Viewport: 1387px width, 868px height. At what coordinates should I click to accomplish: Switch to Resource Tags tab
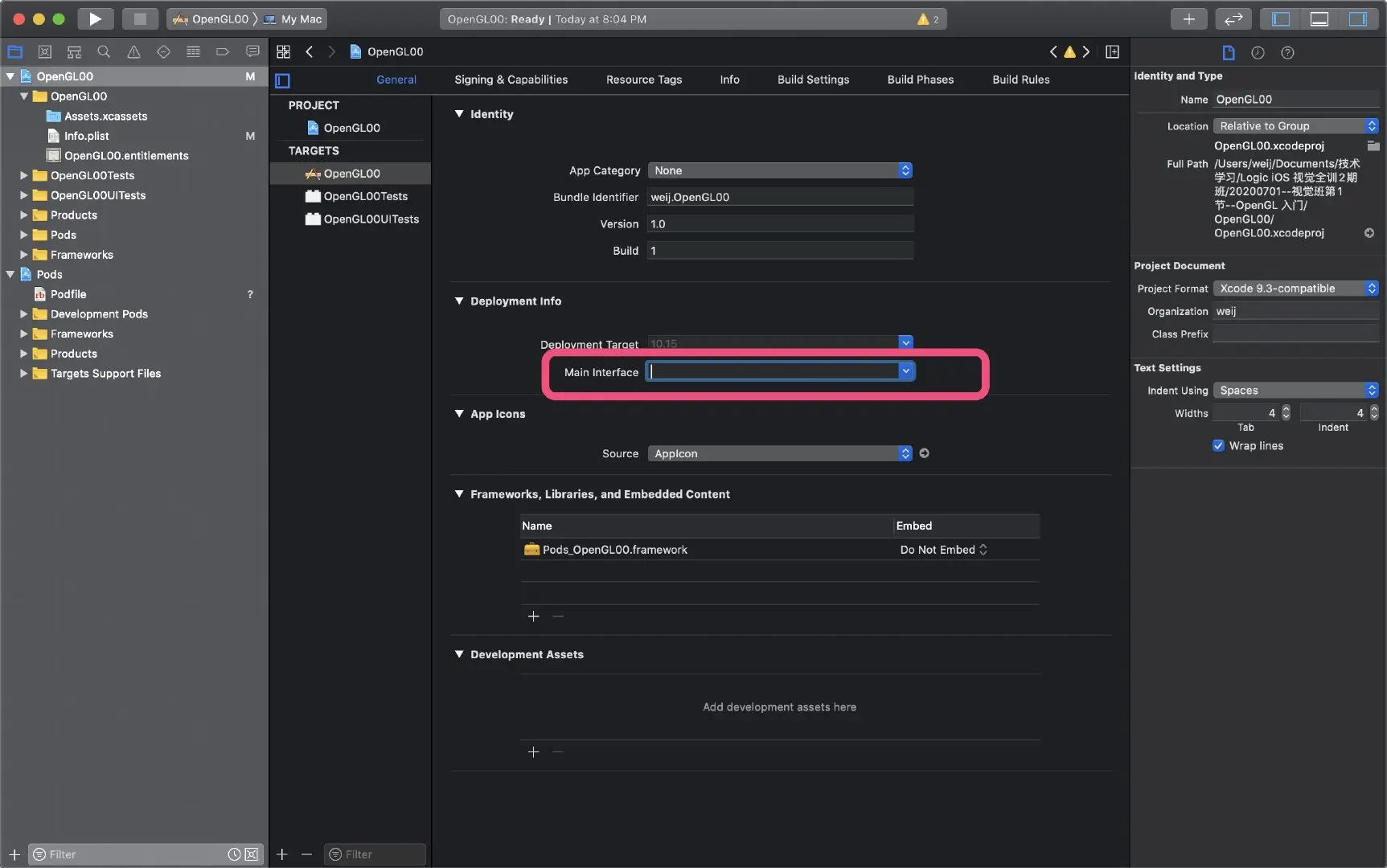tap(643, 80)
